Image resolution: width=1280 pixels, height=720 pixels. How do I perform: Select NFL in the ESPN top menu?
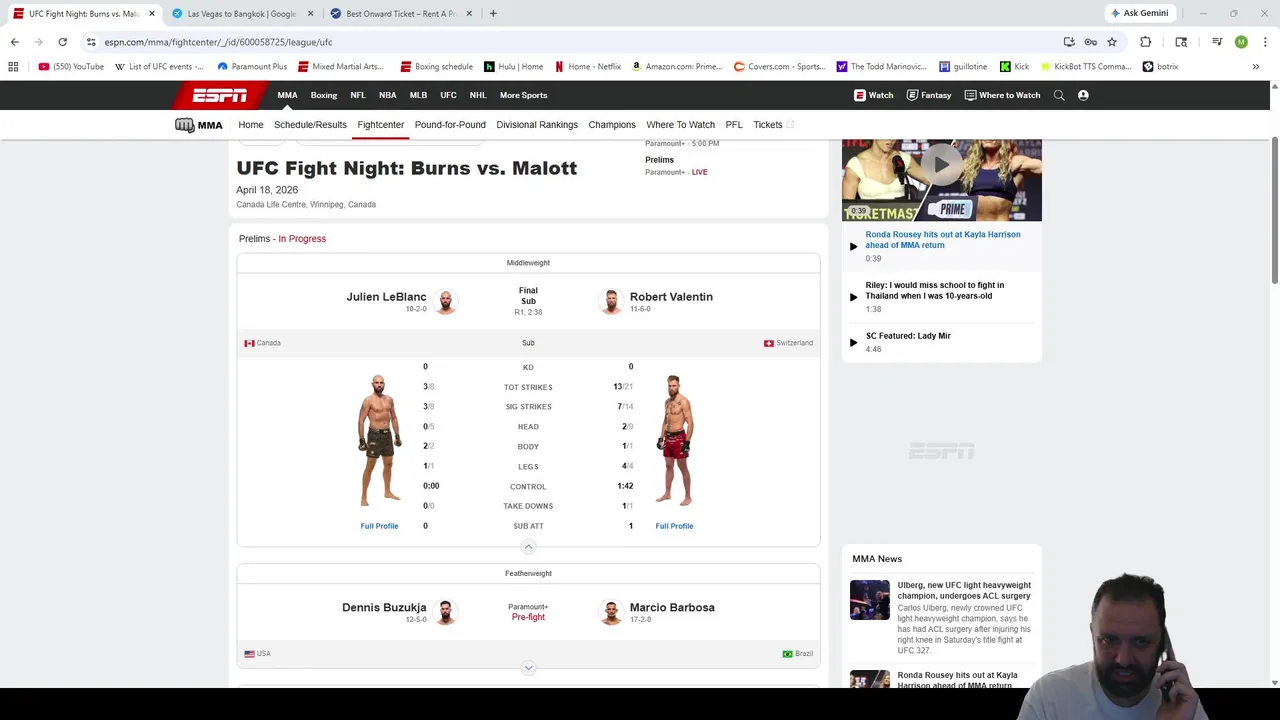[x=358, y=95]
